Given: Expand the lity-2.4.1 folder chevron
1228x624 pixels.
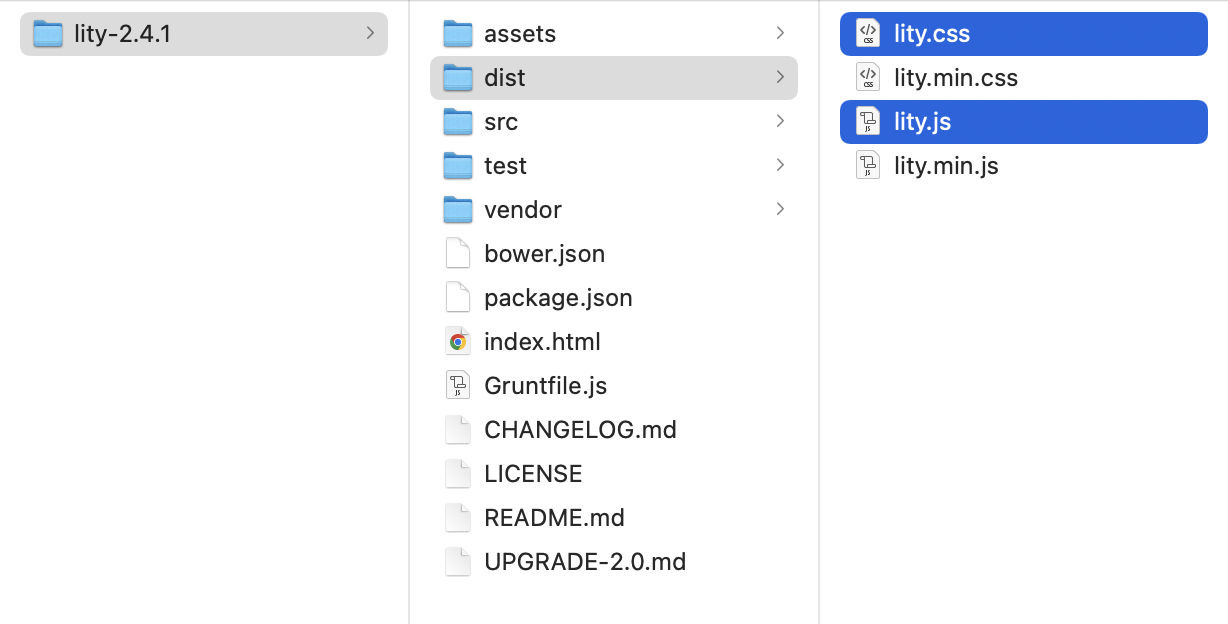Looking at the screenshot, I should pos(370,34).
